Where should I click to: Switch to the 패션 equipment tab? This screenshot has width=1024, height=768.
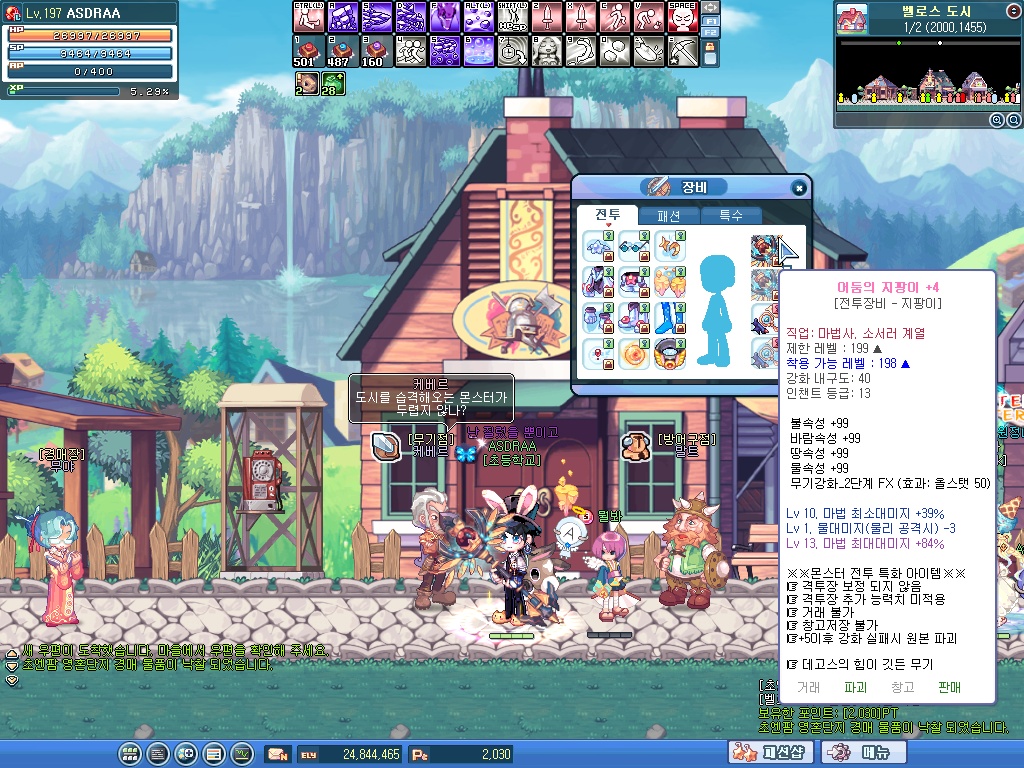(669, 216)
